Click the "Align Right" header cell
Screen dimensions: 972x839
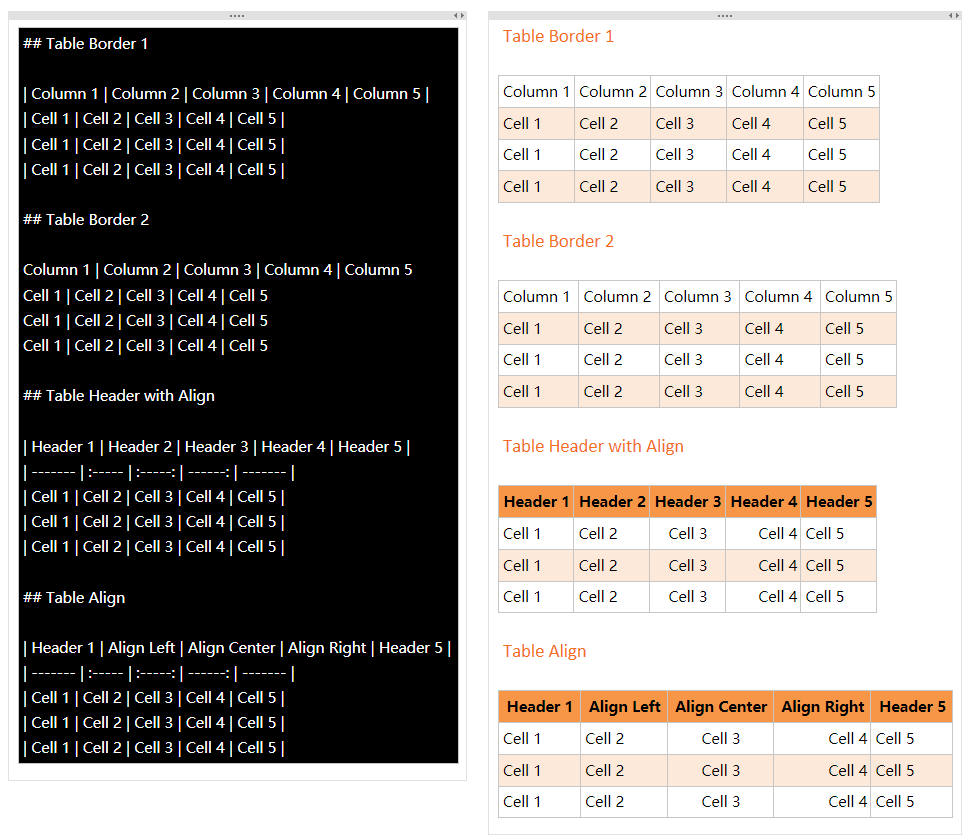click(822, 706)
